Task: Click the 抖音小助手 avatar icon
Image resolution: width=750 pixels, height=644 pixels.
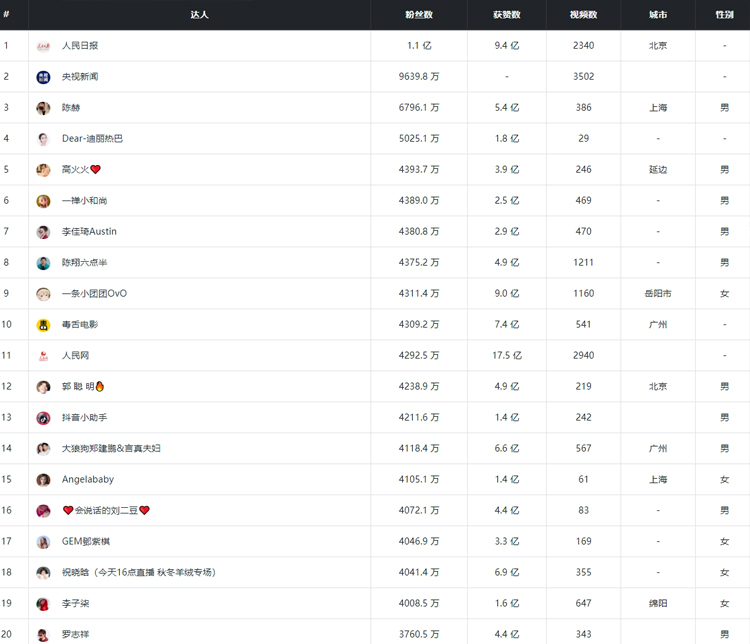Action: [x=44, y=418]
